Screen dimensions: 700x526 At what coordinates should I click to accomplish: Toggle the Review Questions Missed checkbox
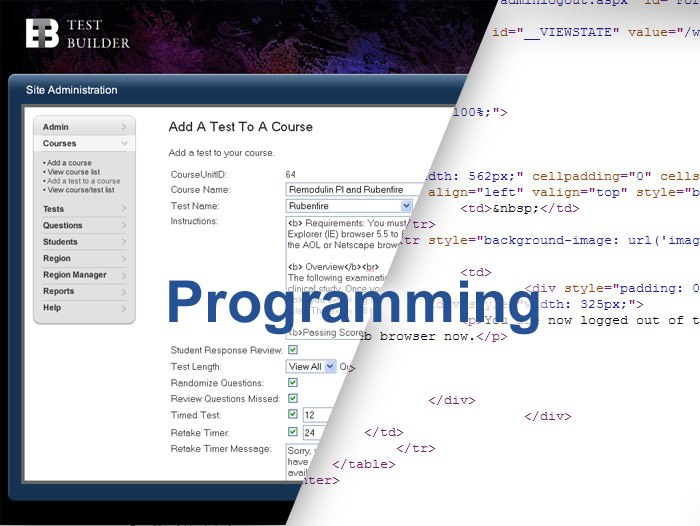pyautogui.click(x=293, y=399)
